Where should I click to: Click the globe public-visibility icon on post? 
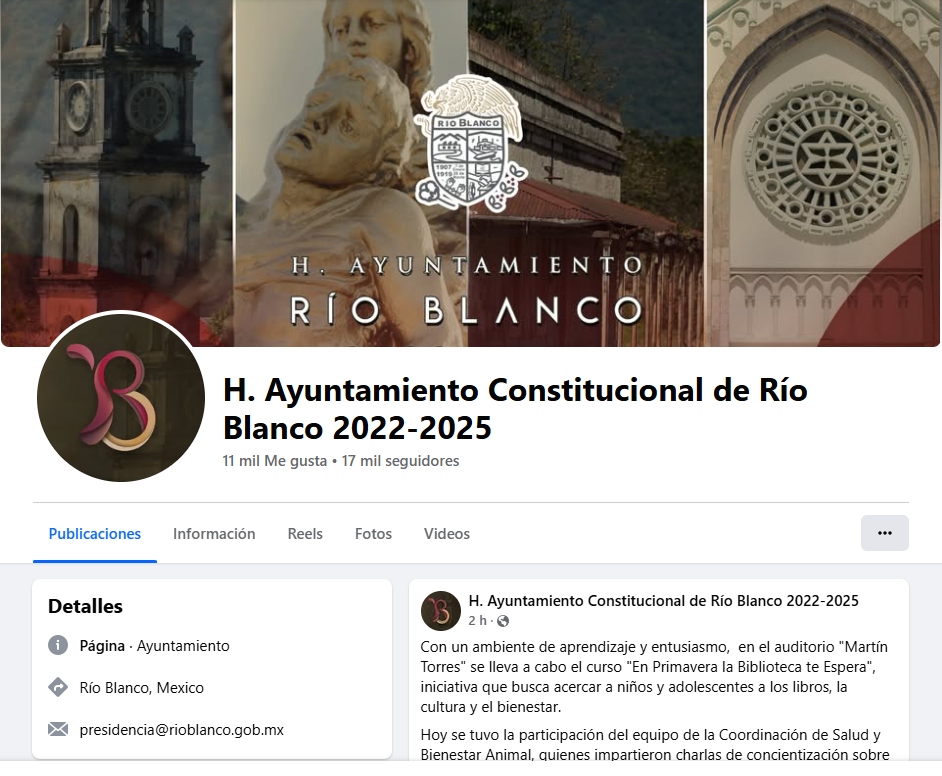tap(503, 621)
